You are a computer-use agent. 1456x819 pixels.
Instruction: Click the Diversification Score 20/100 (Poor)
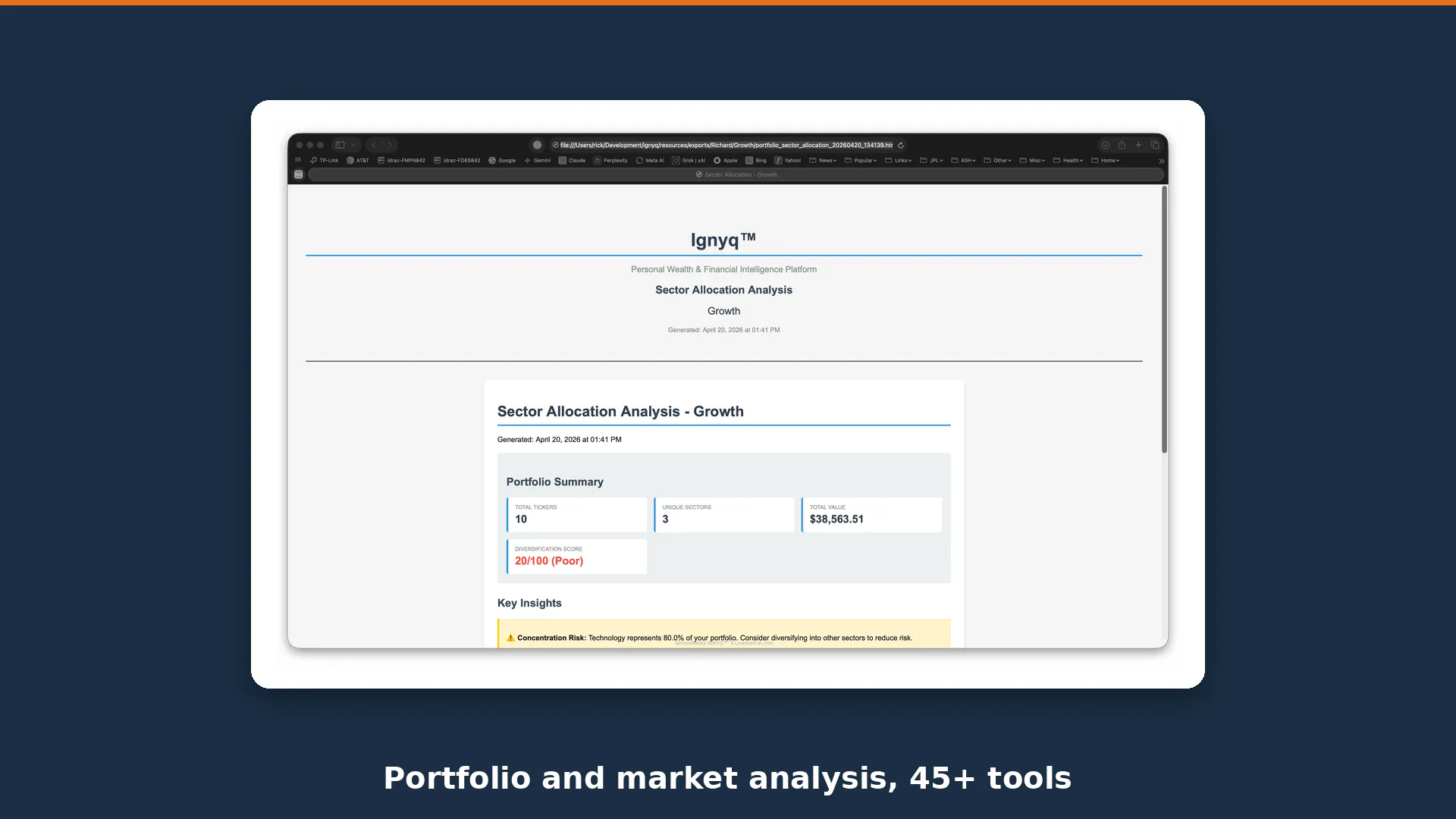click(x=549, y=561)
